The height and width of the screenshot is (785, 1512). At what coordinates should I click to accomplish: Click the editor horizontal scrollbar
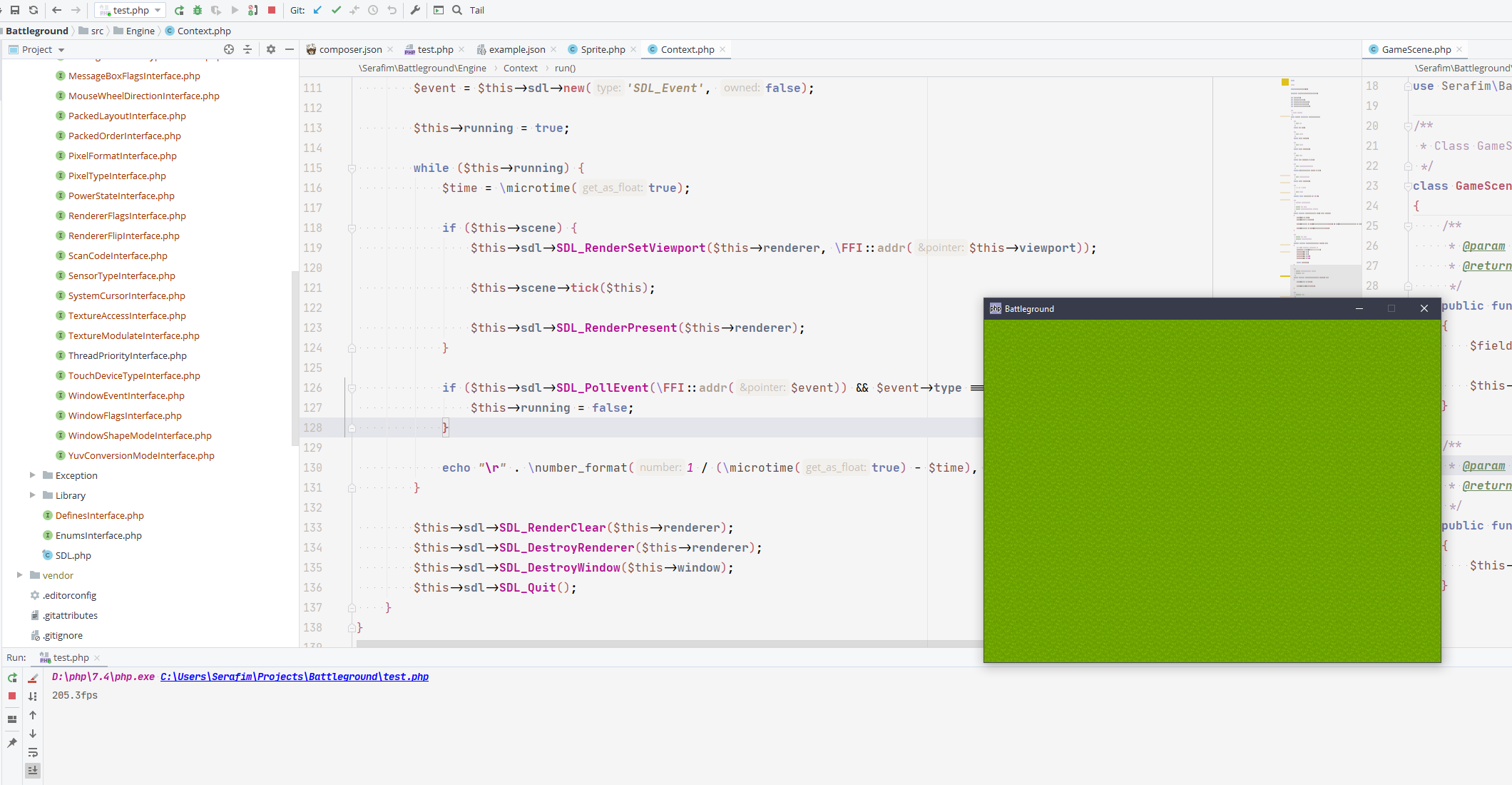[x=670, y=644]
